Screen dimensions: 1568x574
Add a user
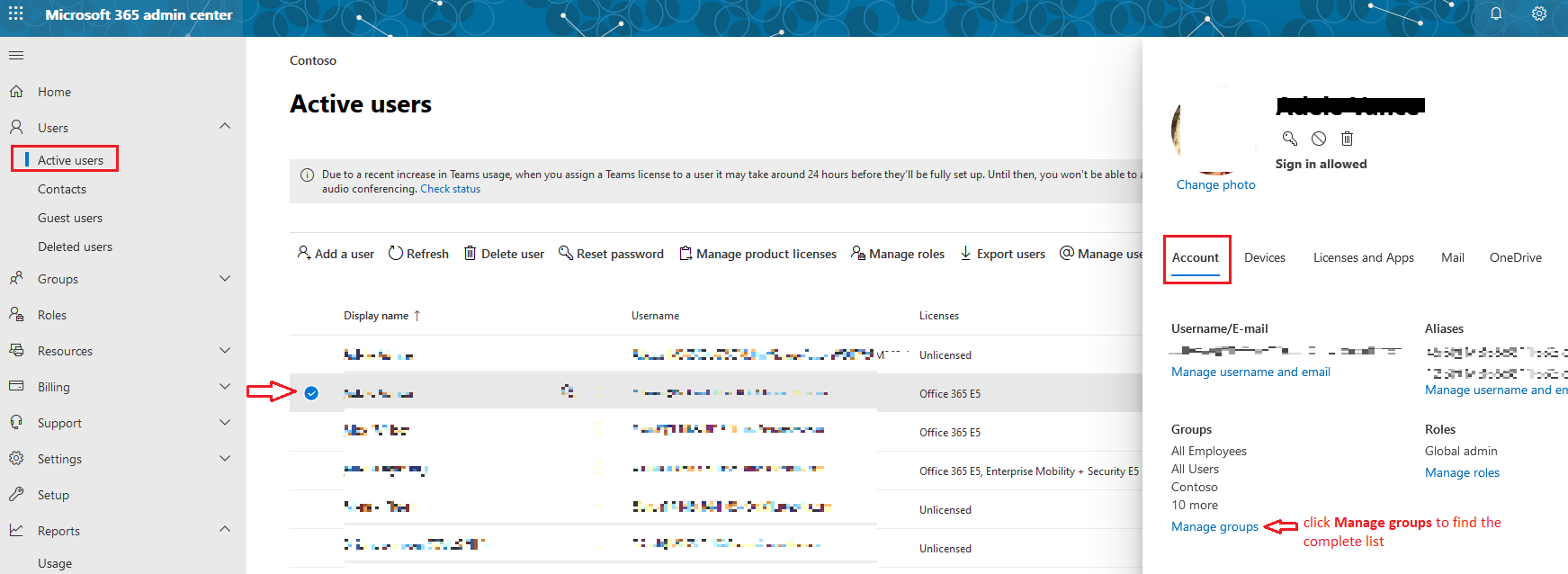coord(336,254)
